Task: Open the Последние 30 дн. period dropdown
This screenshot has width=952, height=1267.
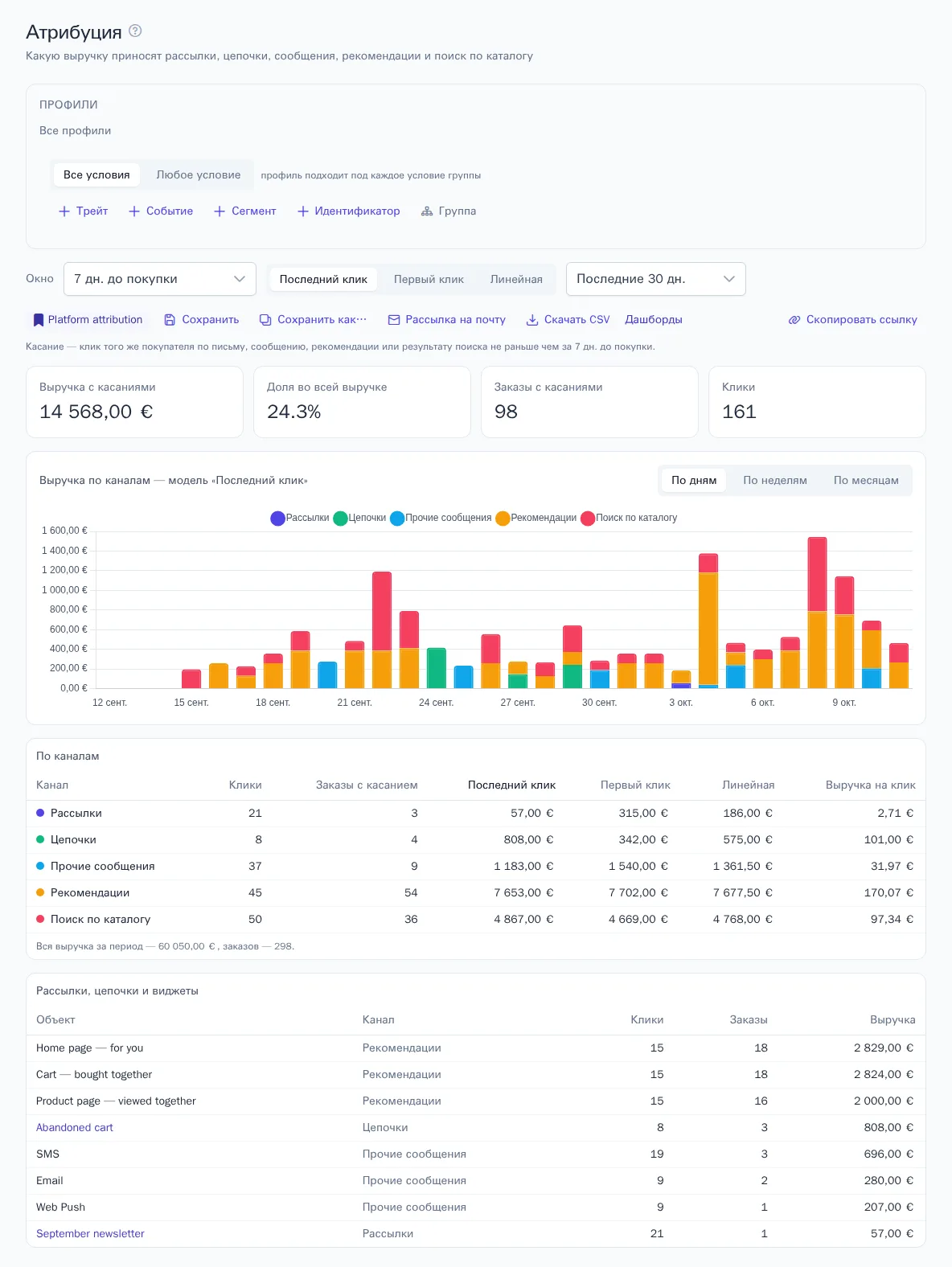Action: tap(656, 279)
